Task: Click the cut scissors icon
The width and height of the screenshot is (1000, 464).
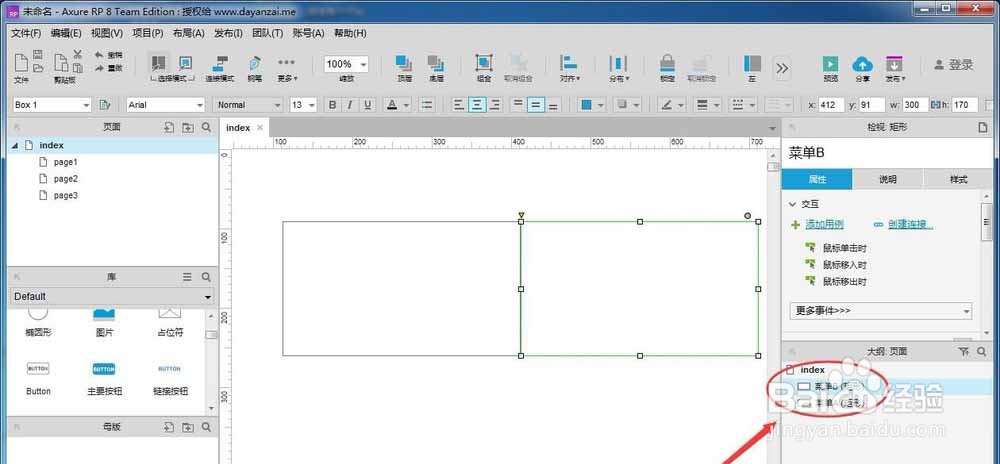Action: (x=78, y=55)
